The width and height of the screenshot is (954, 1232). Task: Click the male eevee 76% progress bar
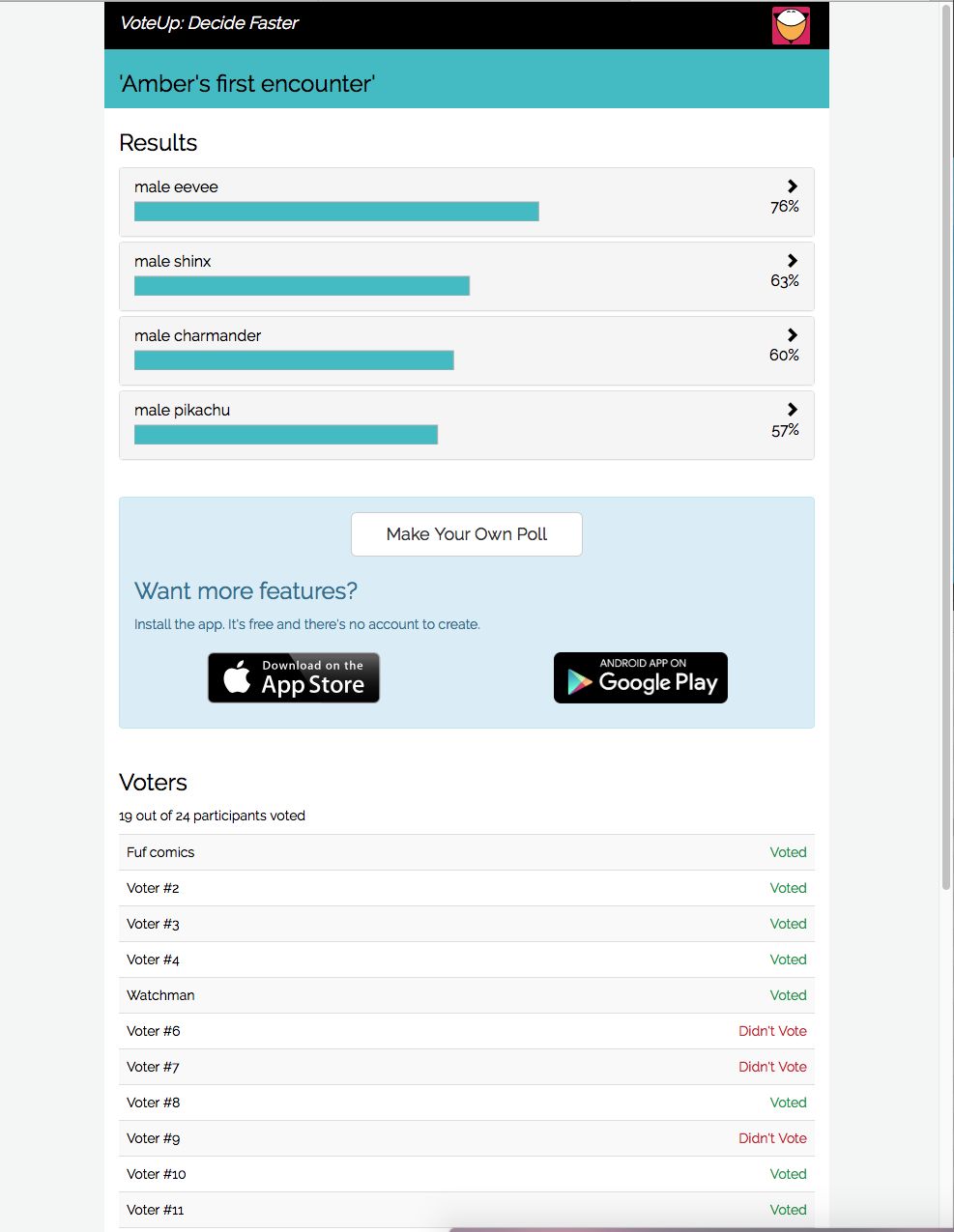point(336,212)
